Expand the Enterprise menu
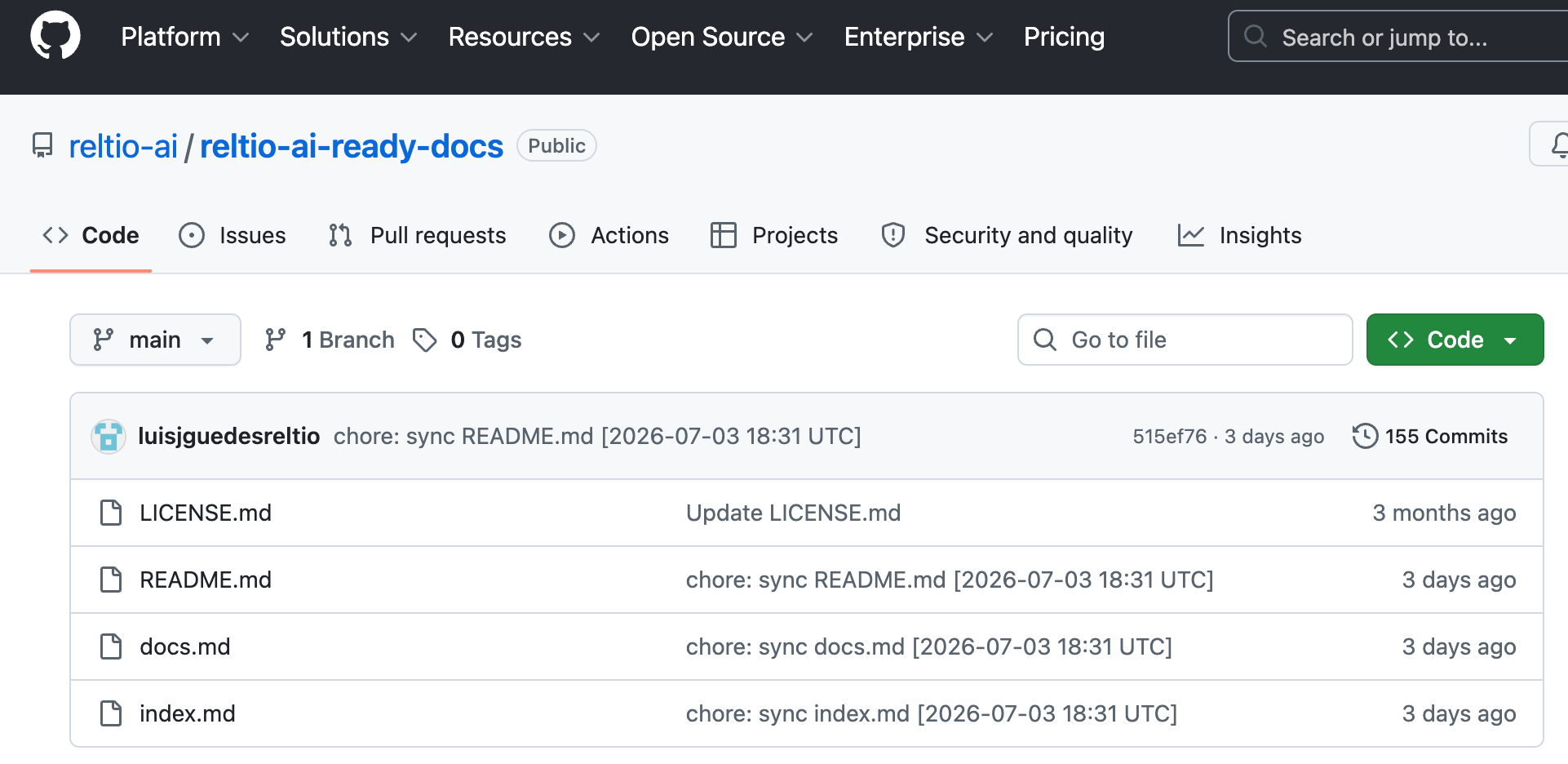The image size is (1568, 764). pyautogui.click(x=919, y=37)
